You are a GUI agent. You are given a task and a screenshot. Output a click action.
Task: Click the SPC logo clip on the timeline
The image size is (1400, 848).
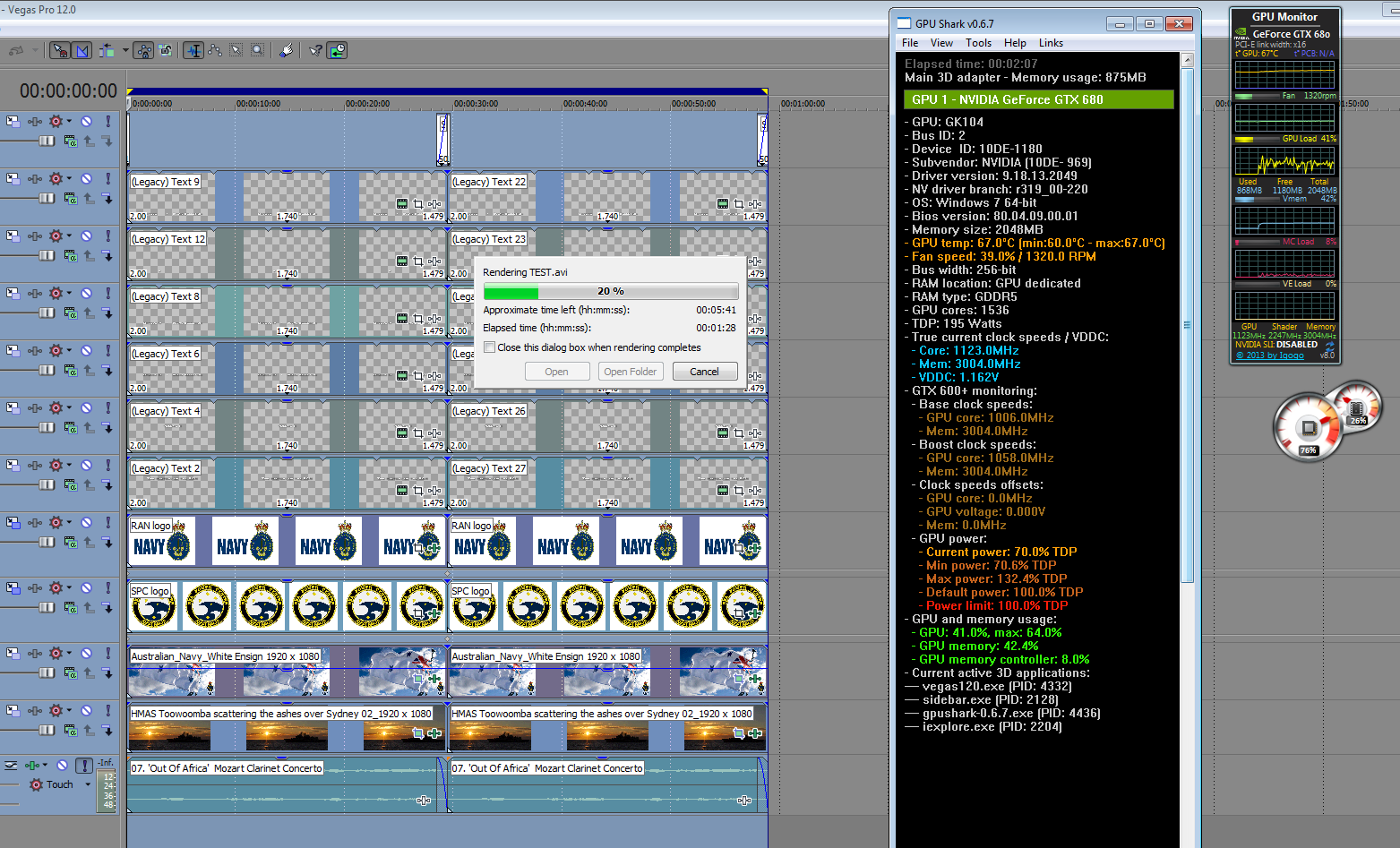[287, 606]
